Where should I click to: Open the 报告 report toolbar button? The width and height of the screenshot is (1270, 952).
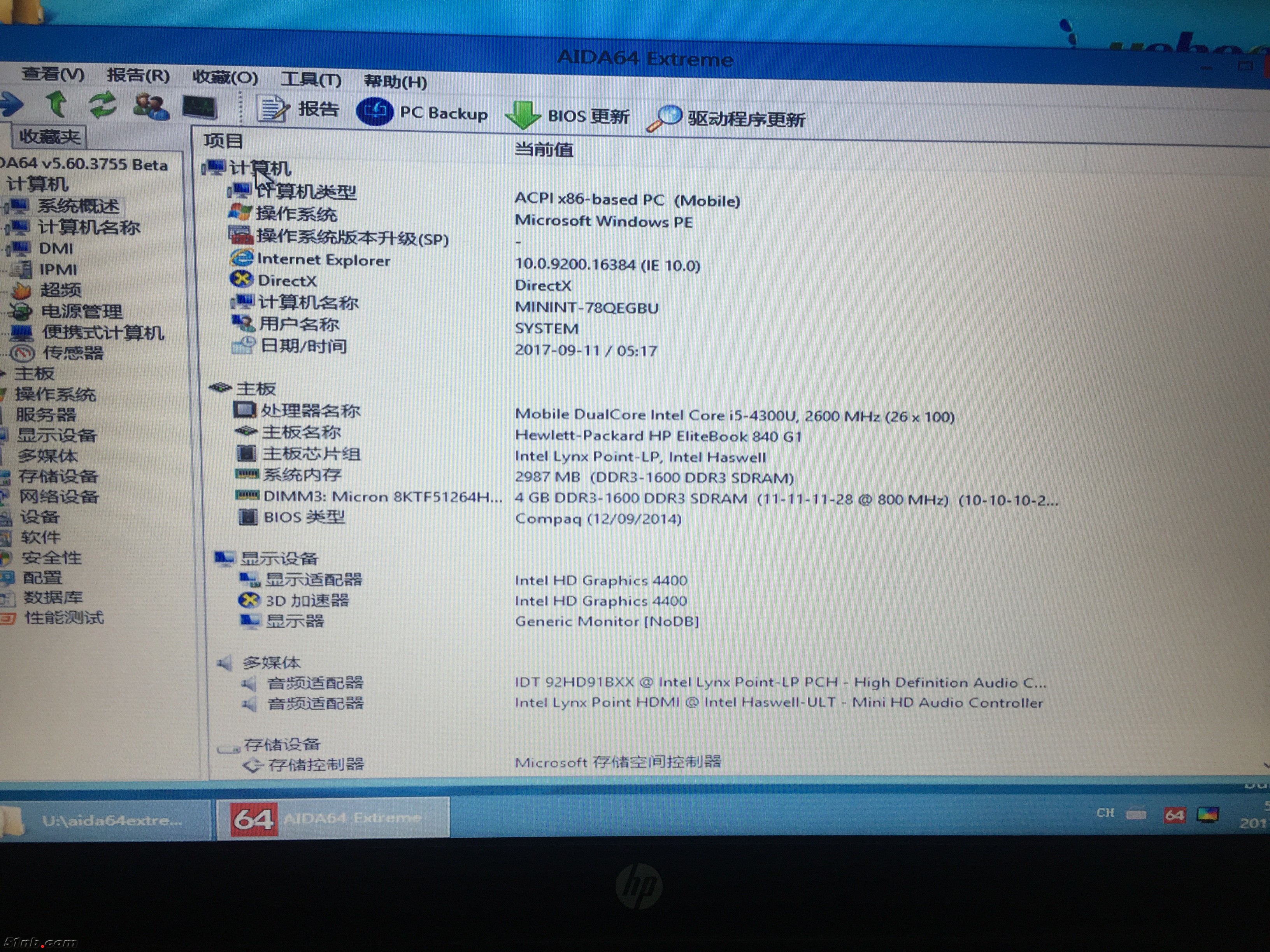click(x=297, y=109)
